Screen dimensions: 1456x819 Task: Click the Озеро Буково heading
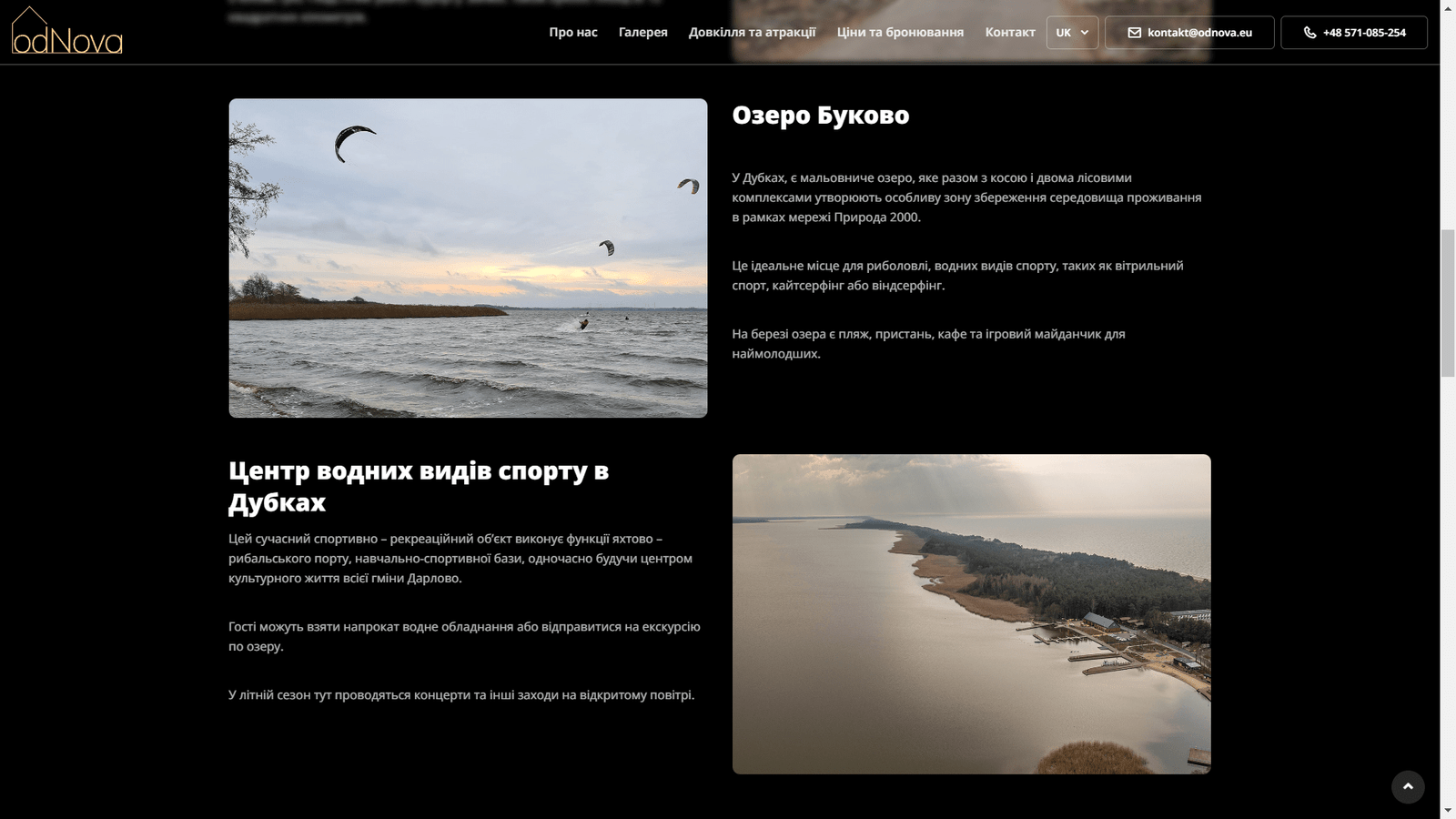point(820,116)
